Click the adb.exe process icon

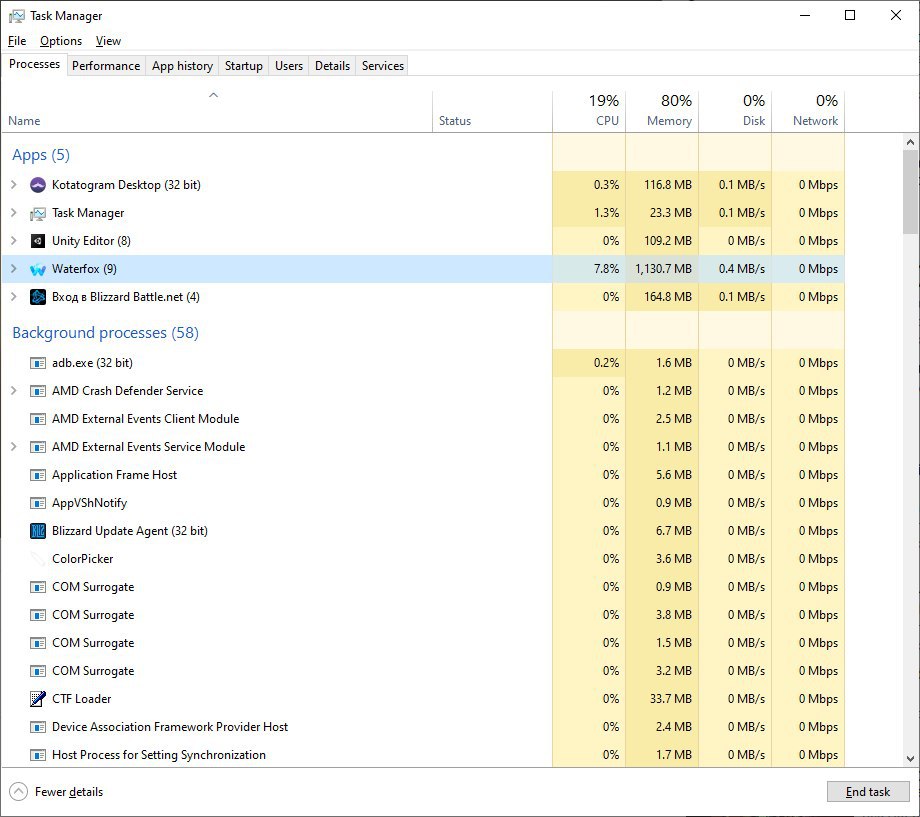pos(38,363)
